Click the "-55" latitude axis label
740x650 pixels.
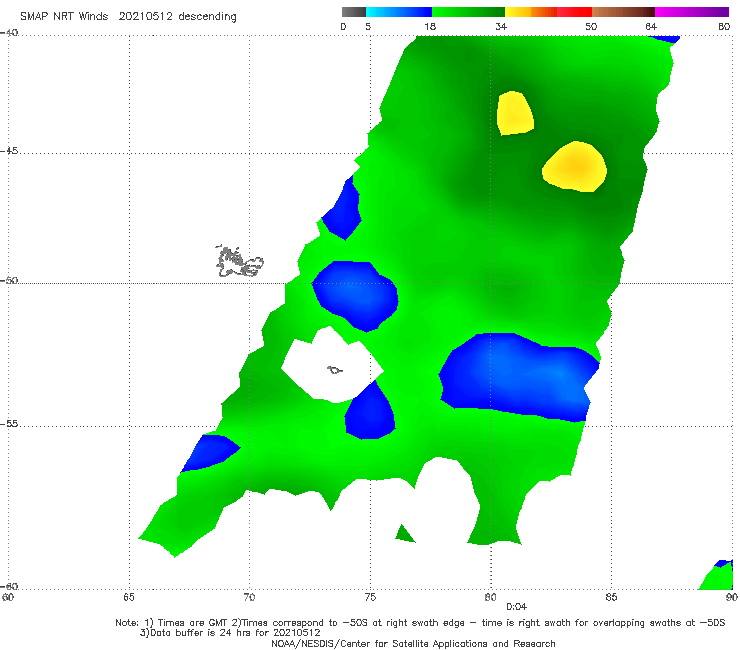(x=9, y=423)
